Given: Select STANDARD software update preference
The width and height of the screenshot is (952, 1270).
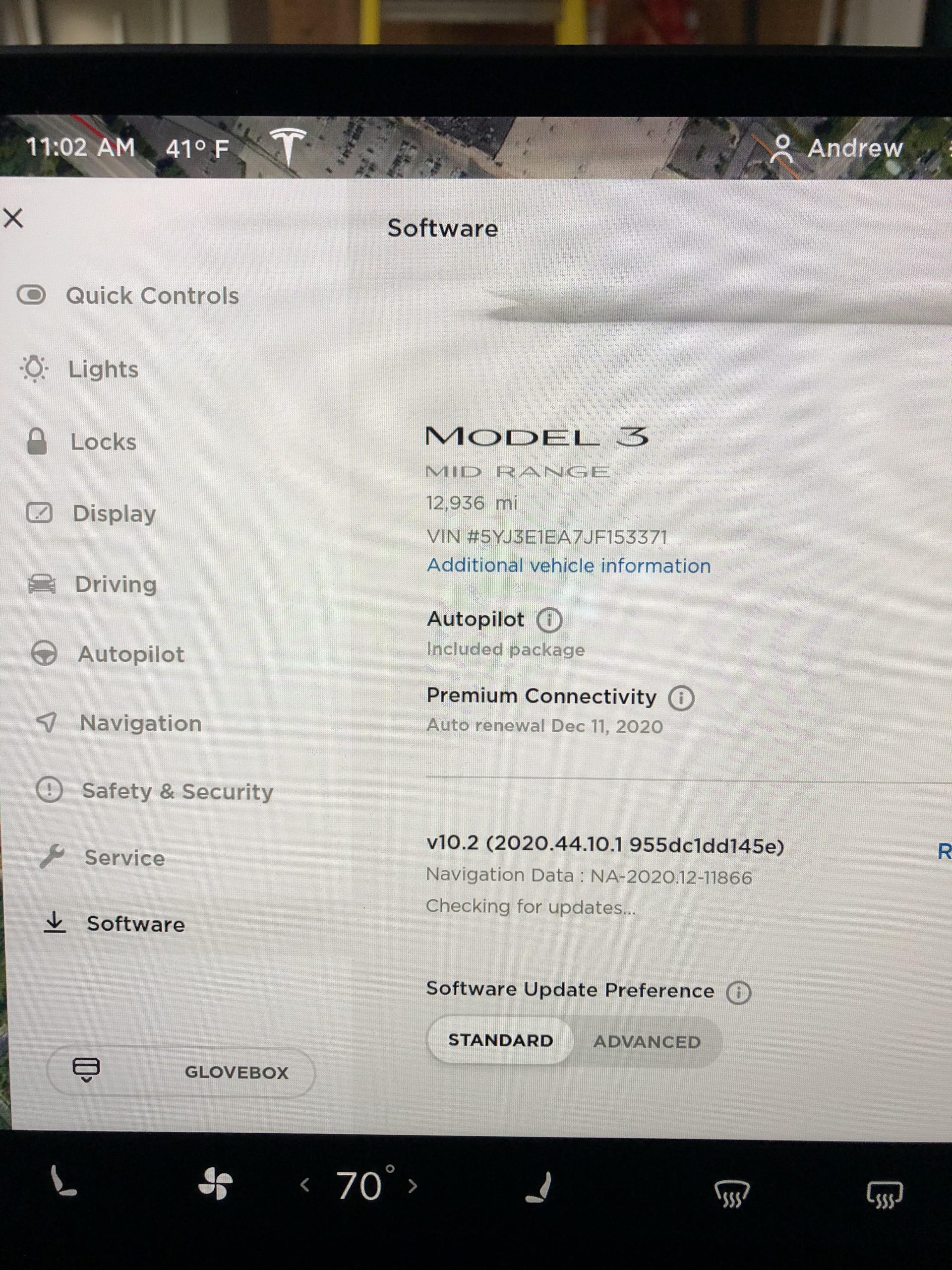Looking at the screenshot, I should (x=500, y=1040).
